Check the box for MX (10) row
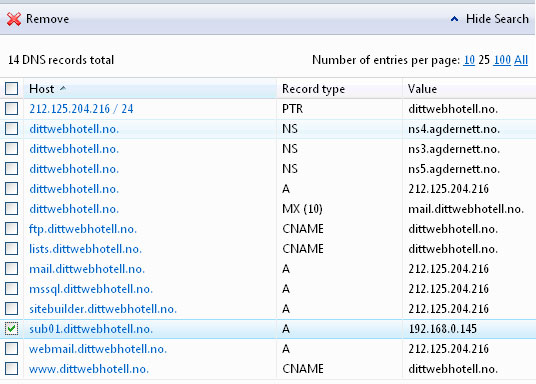536x384 pixels. (x=12, y=209)
